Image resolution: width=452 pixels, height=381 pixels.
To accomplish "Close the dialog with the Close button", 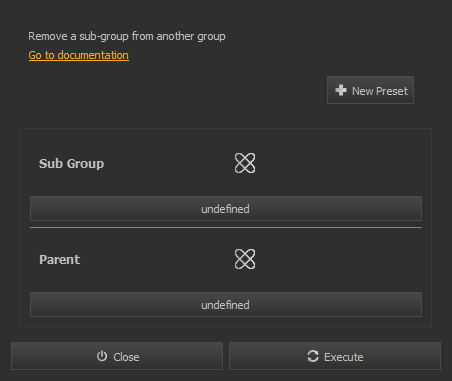I will (x=117, y=356).
